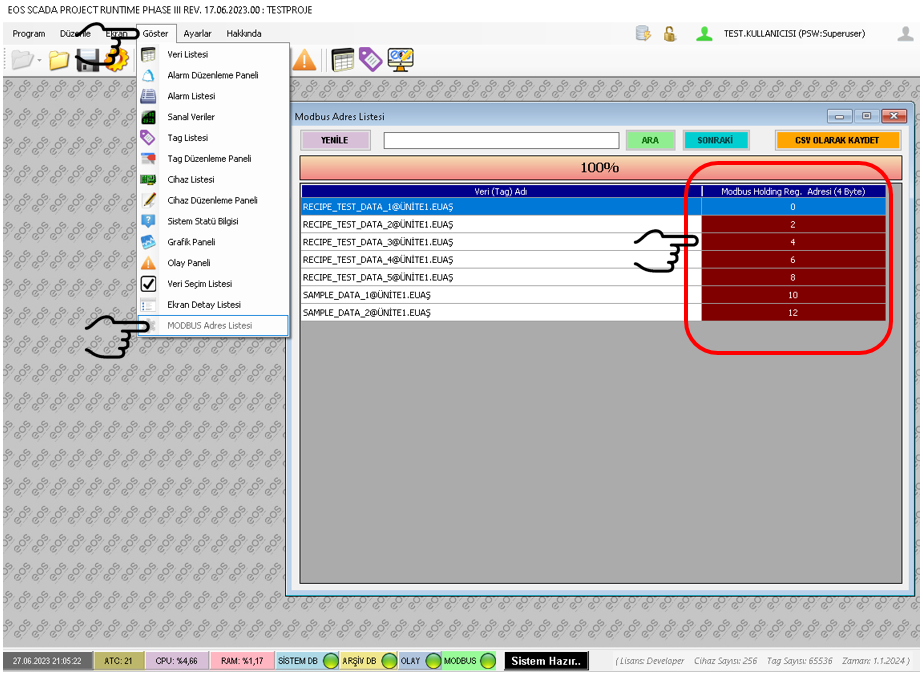Choose Alarm Düzenleme Paneli entry
Viewport: 923px width, 677px height.
coord(213,75)
